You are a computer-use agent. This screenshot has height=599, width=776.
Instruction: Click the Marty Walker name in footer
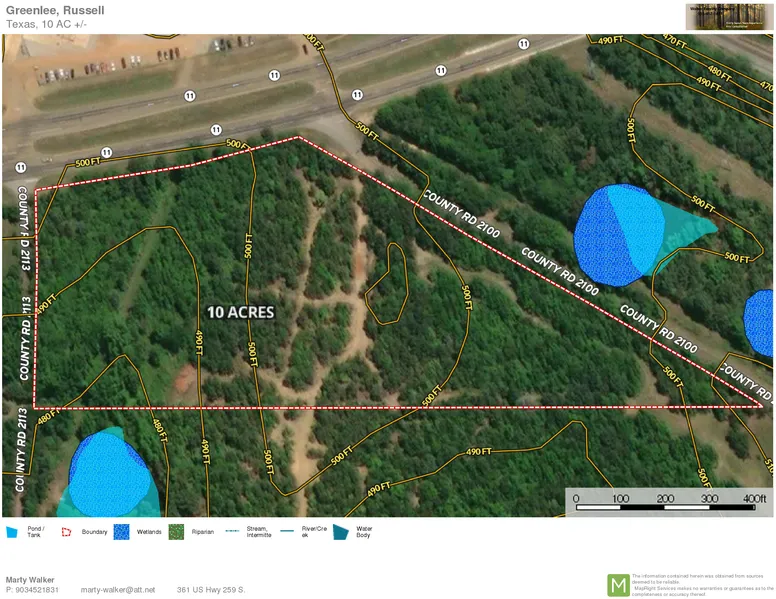click(30, 579)
